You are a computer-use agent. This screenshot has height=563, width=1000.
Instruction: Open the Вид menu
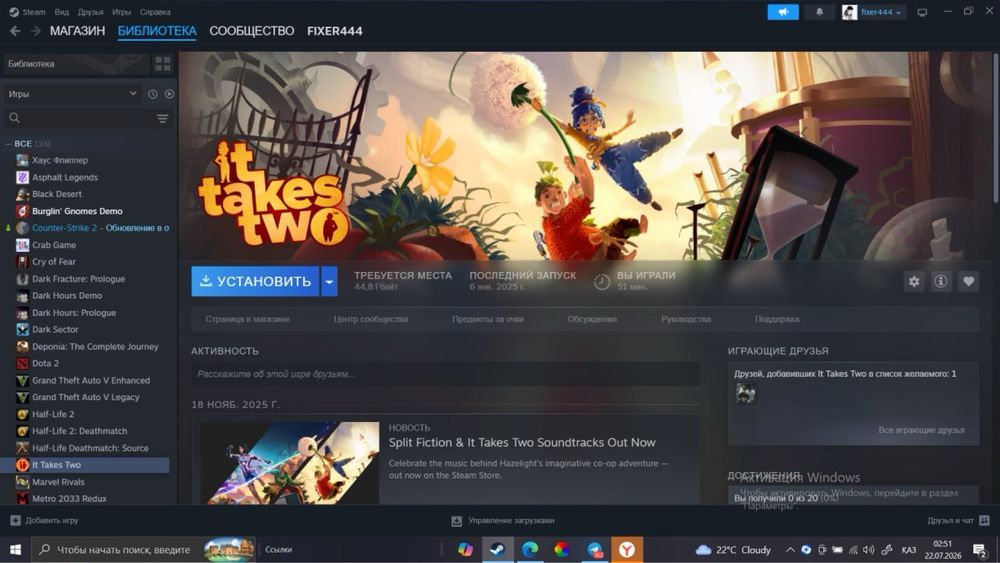click(62, 12)
